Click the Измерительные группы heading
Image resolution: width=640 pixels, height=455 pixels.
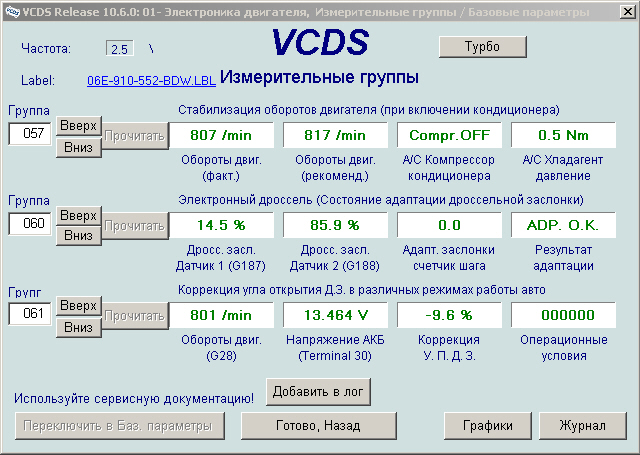pyautogui.click(x=319, y=77)
